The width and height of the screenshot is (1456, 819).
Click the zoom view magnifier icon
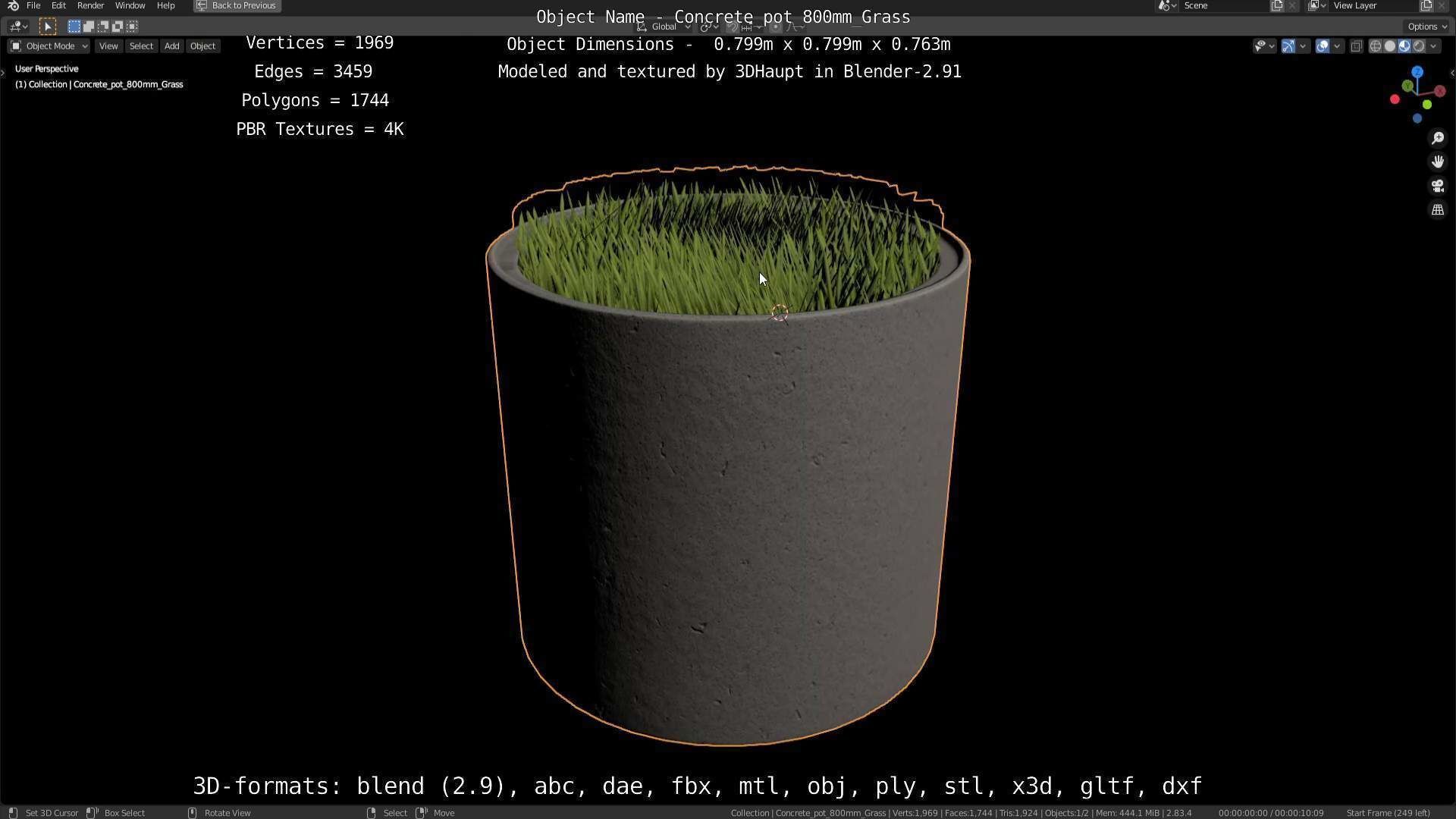click(1437, 138)
